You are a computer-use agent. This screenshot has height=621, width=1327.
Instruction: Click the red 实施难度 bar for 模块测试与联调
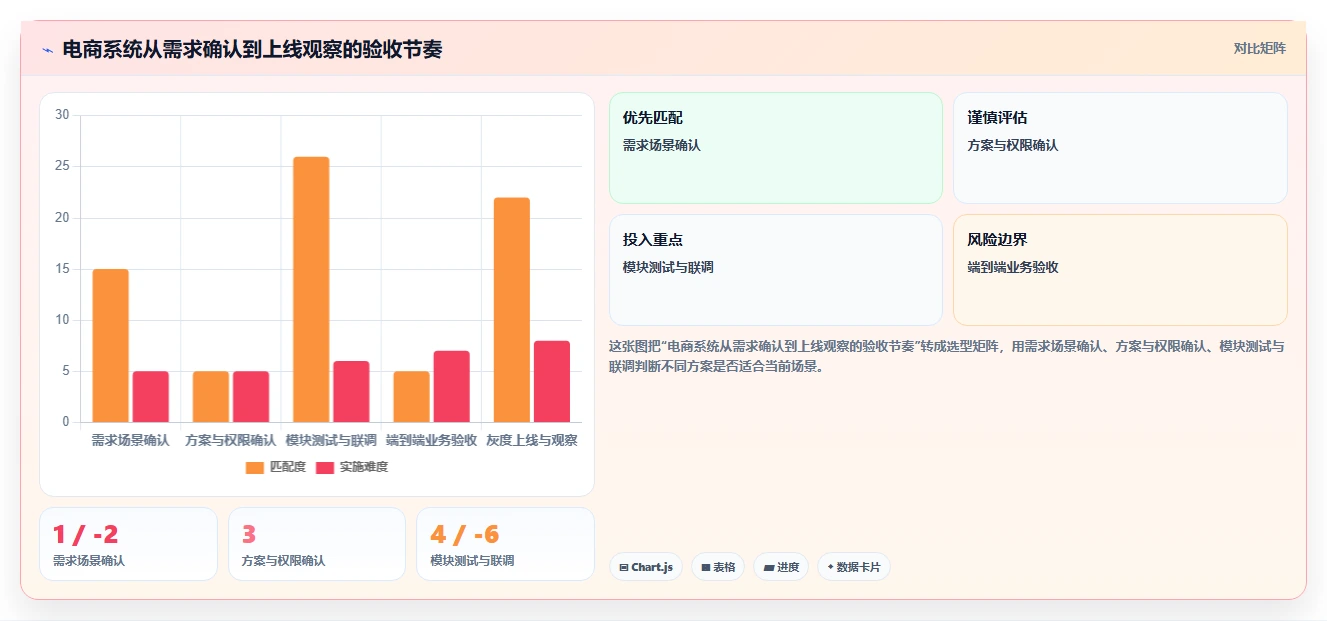point(351,391)
